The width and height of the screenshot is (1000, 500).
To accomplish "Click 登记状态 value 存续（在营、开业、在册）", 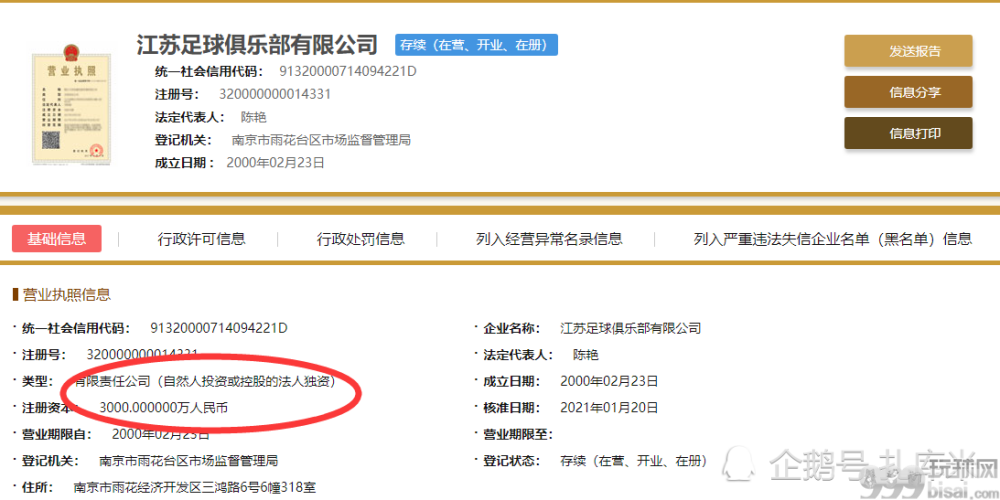I will pos(635,461).
